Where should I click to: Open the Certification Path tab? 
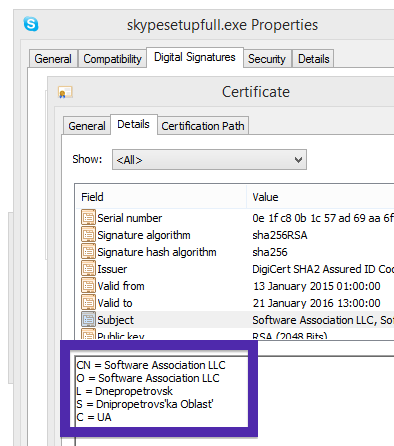tap(203, 126)
